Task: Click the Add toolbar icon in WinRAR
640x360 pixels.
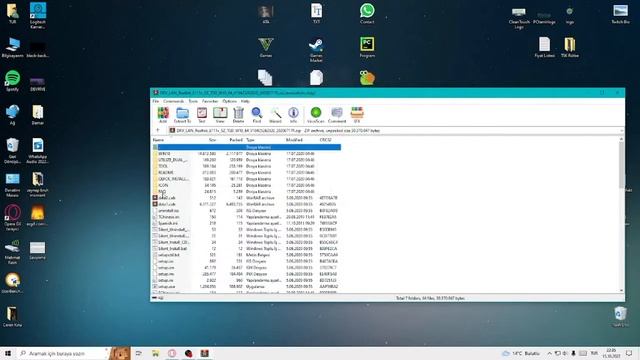Action: click(163, 114)
